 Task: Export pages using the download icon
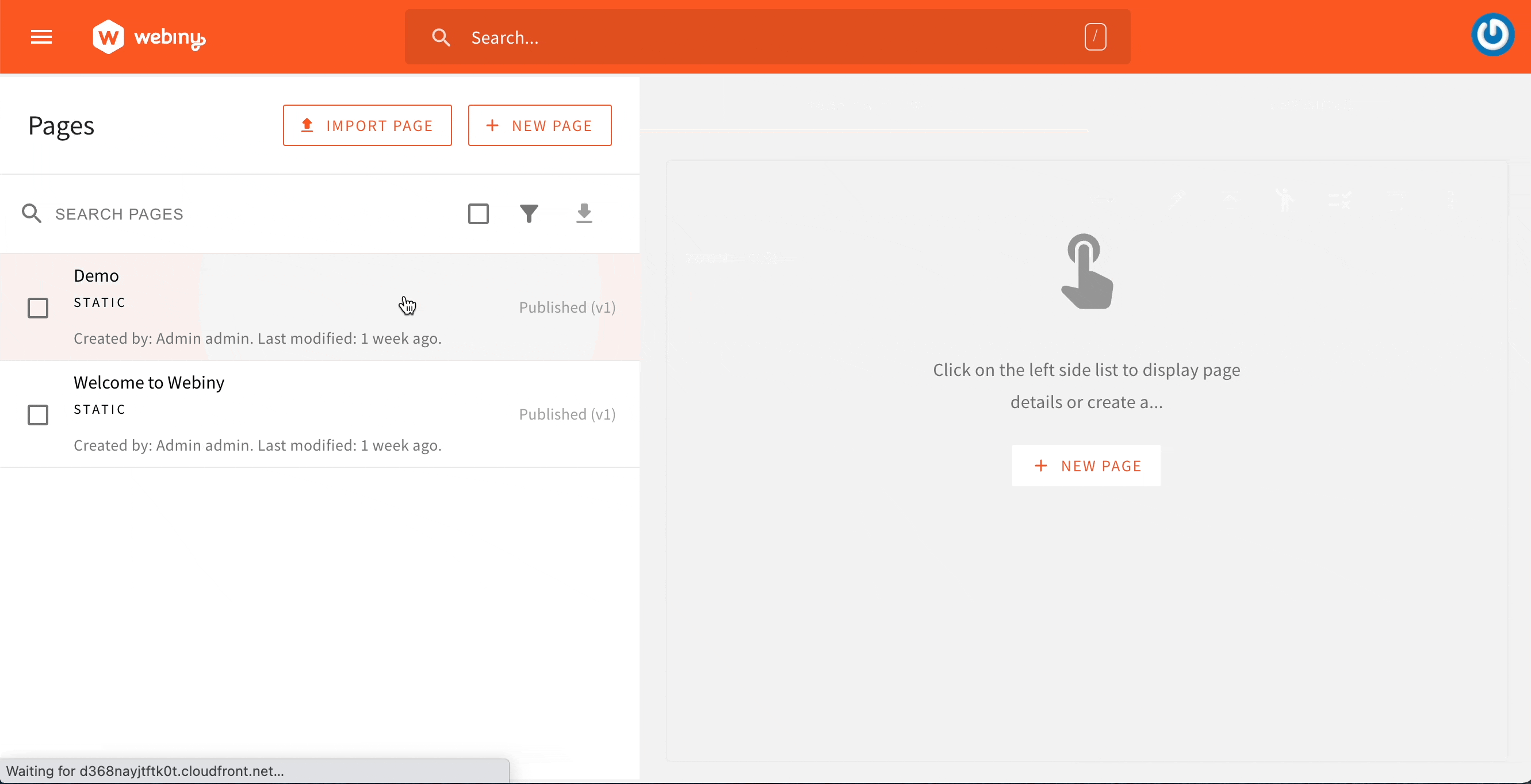click(585, 214)
